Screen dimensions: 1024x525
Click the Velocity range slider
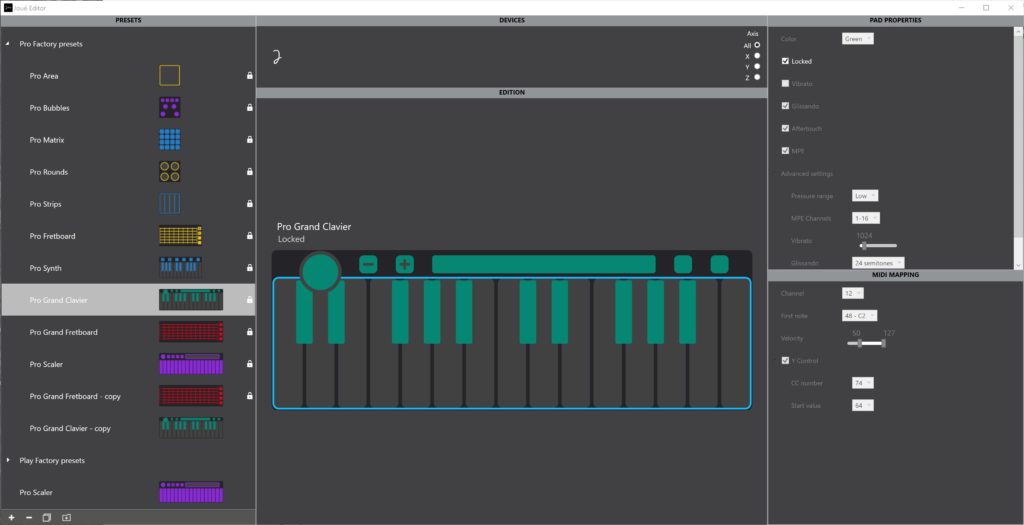[x=866, y=343]
